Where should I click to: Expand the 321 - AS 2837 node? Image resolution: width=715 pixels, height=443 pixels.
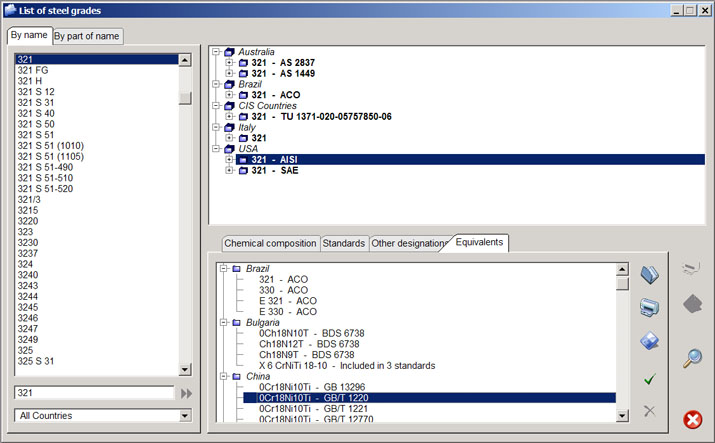pos(230,63)
